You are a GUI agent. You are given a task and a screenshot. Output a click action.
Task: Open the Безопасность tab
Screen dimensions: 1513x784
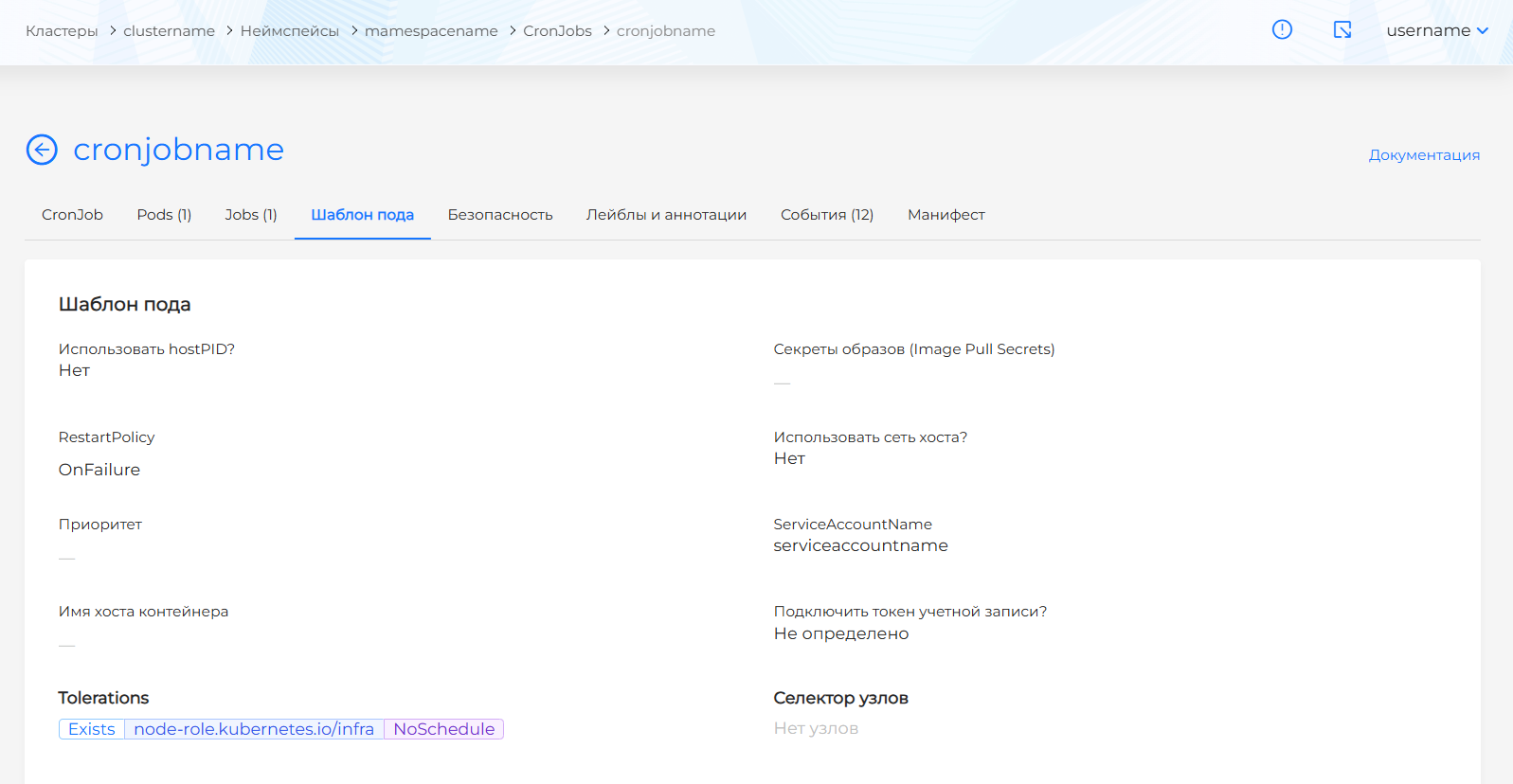500,215
